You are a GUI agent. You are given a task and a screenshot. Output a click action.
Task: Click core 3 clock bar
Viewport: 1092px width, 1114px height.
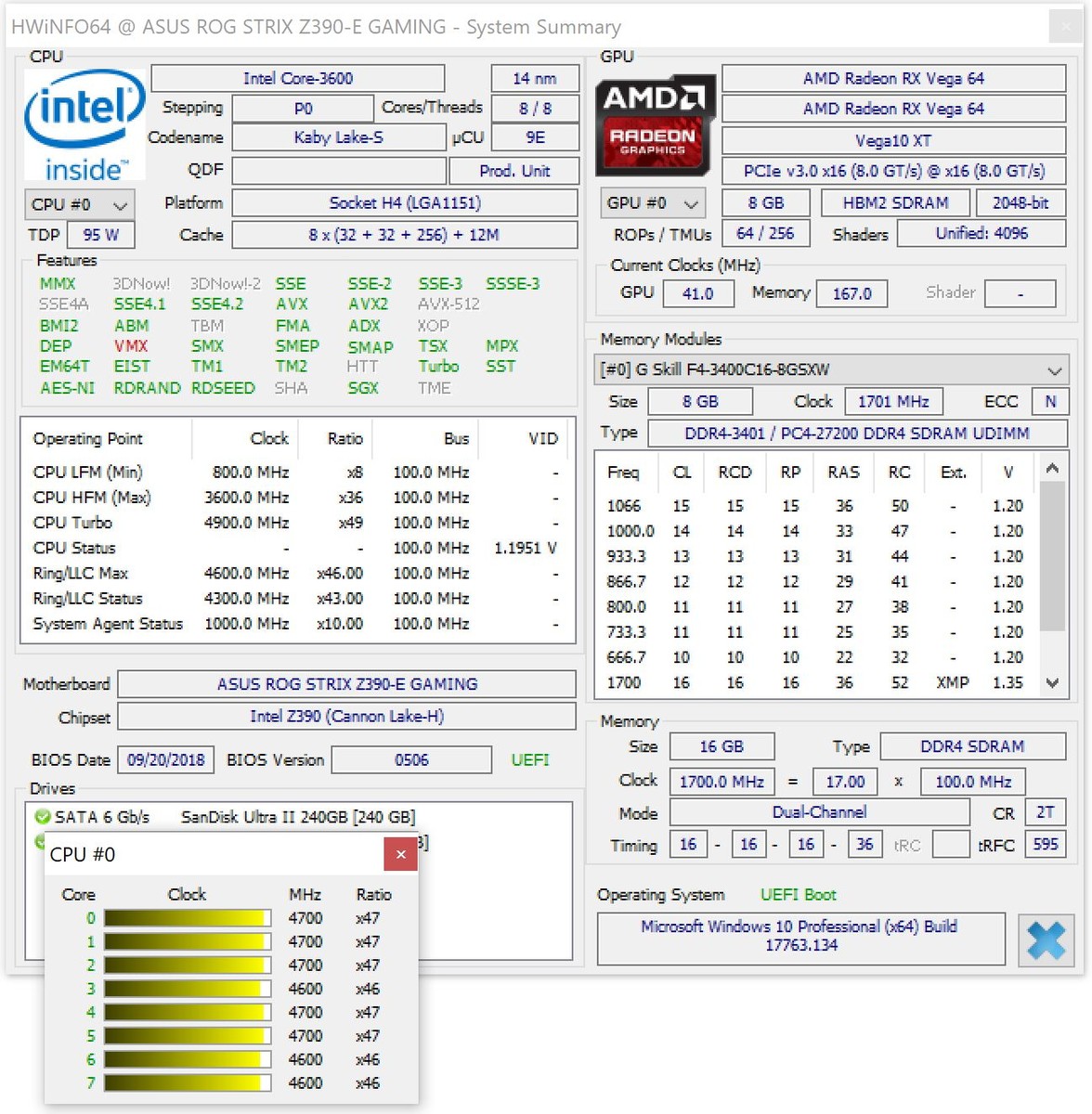(x=188, y=989)
